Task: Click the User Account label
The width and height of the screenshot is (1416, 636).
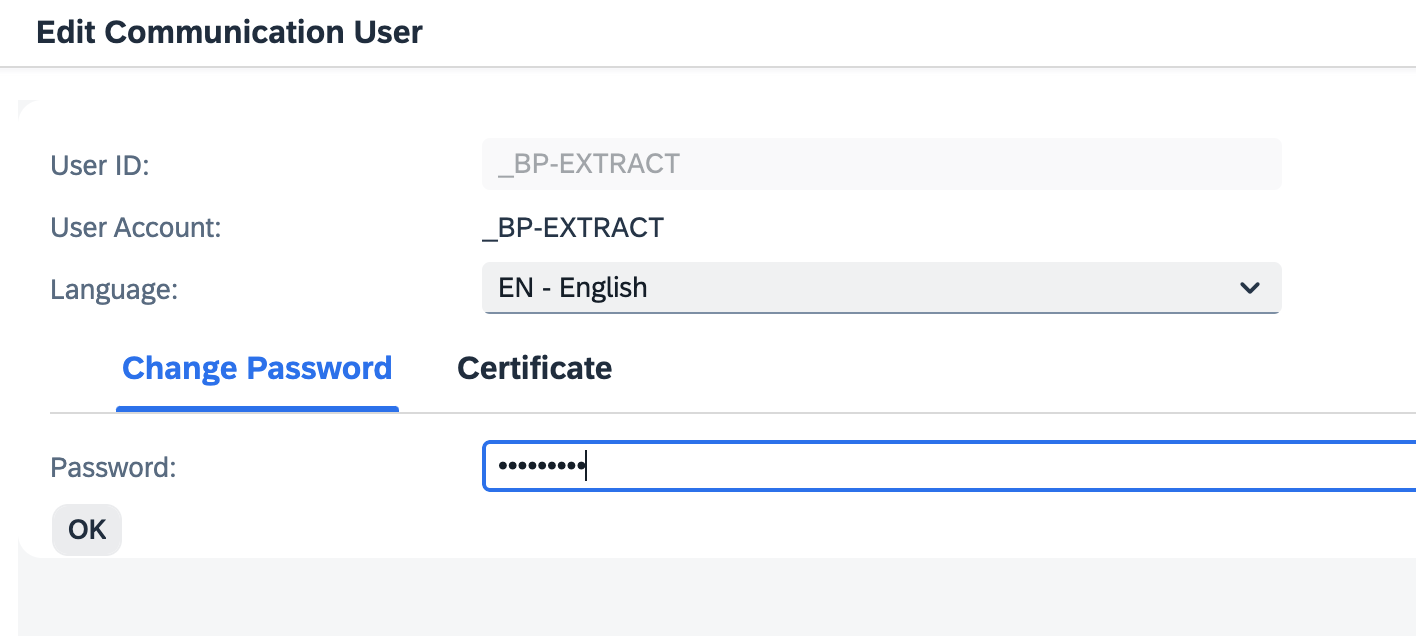Action: coord(135,227)
